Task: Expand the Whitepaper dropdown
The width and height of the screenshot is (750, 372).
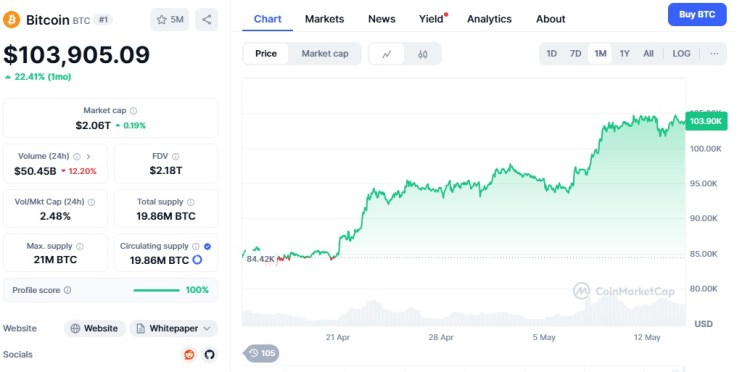Action: pyautogui.click(x=174, y=328)
